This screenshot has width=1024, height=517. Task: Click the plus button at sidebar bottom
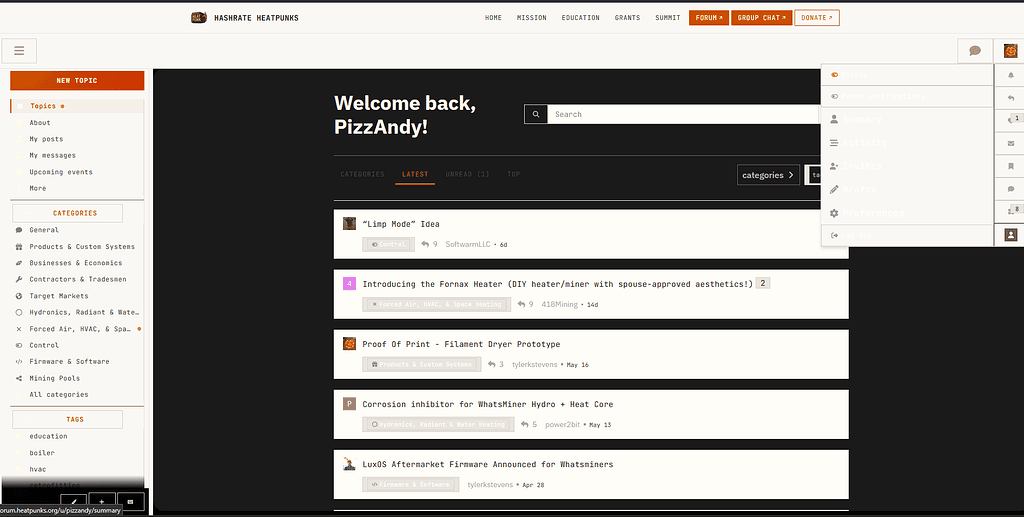pyautogui.click(x=101, y=501)
